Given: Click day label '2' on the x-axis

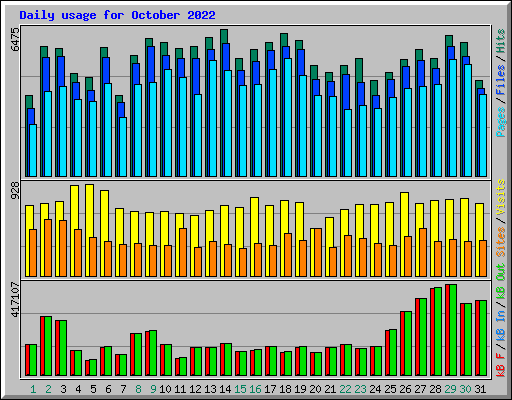Looking at the screenshot, I should click(48, 389).
